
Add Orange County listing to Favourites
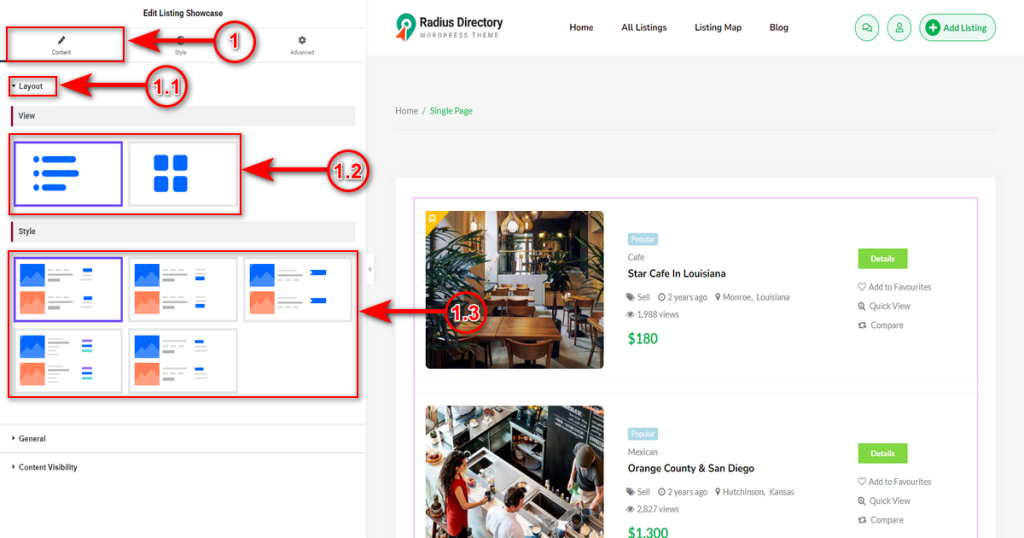(895, 482)
